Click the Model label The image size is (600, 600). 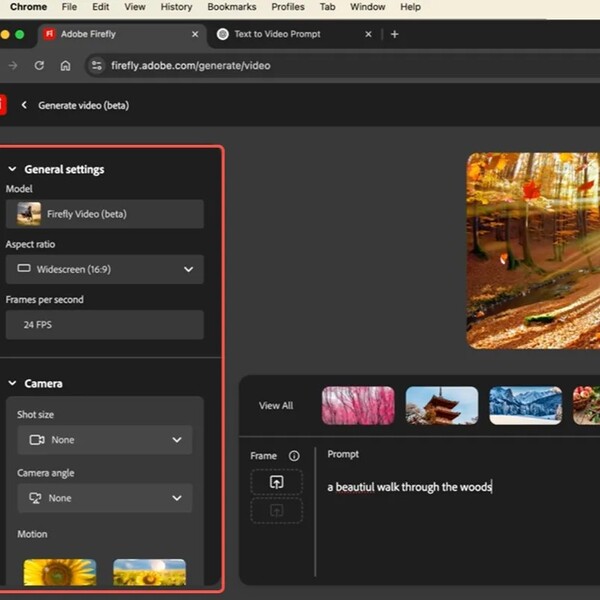(19, 189)
